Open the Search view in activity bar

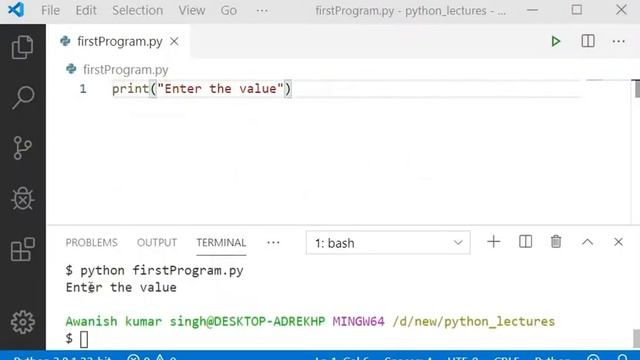[22, 97]
